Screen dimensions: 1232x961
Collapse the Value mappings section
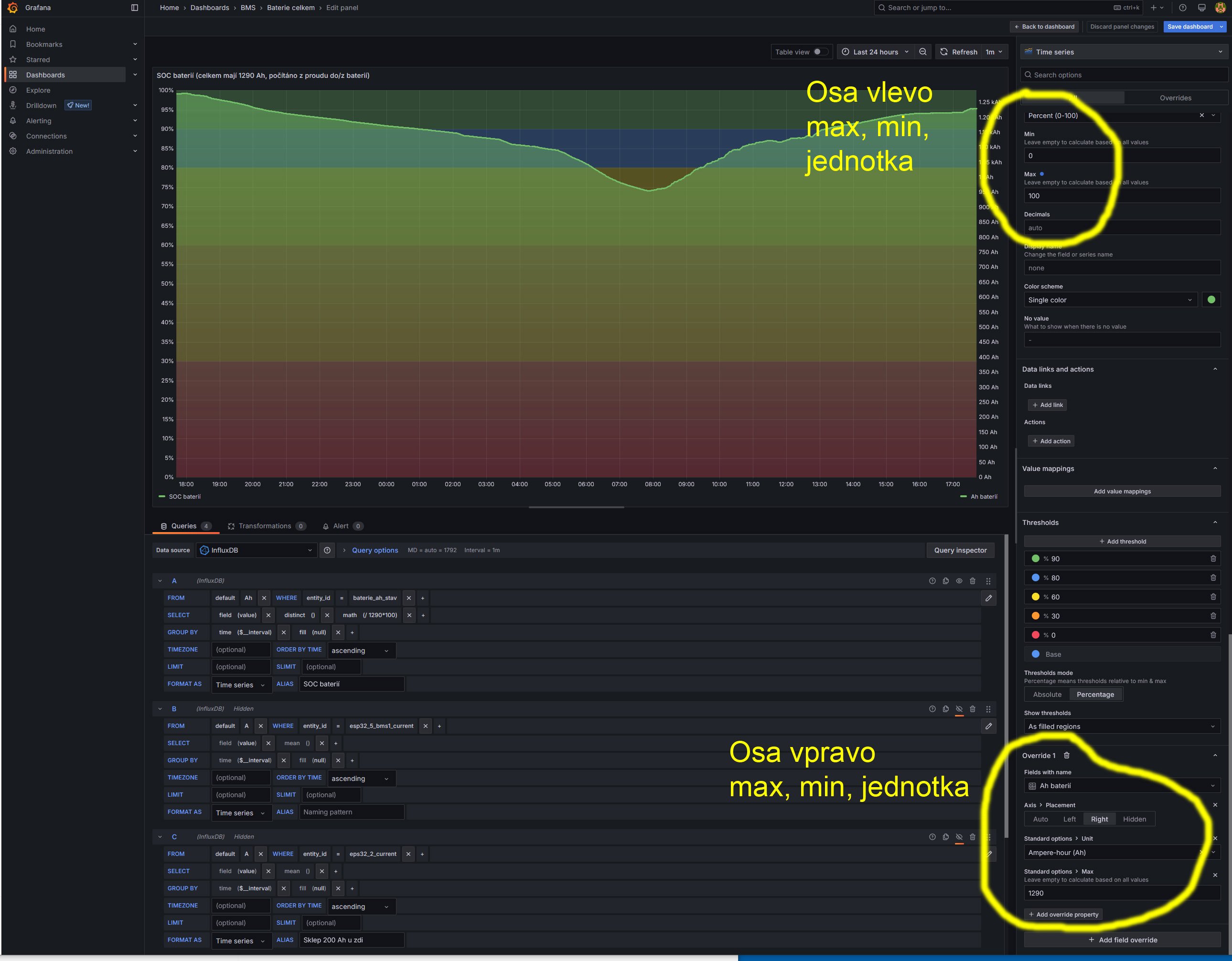tap(1214, 469)
